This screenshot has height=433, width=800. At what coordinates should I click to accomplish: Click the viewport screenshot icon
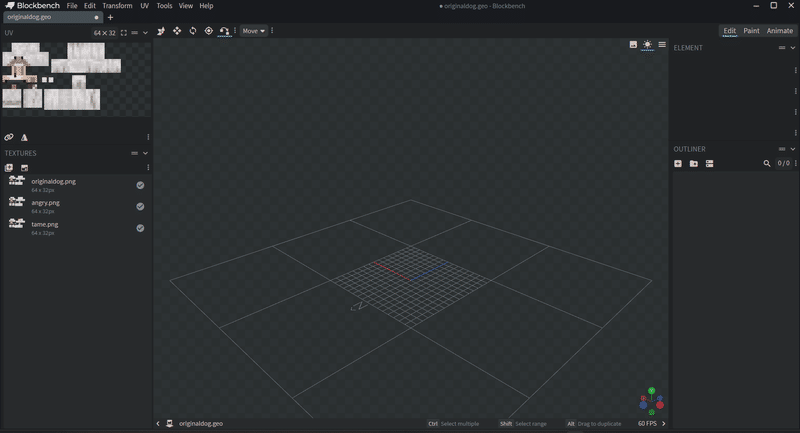coord(633,45)
